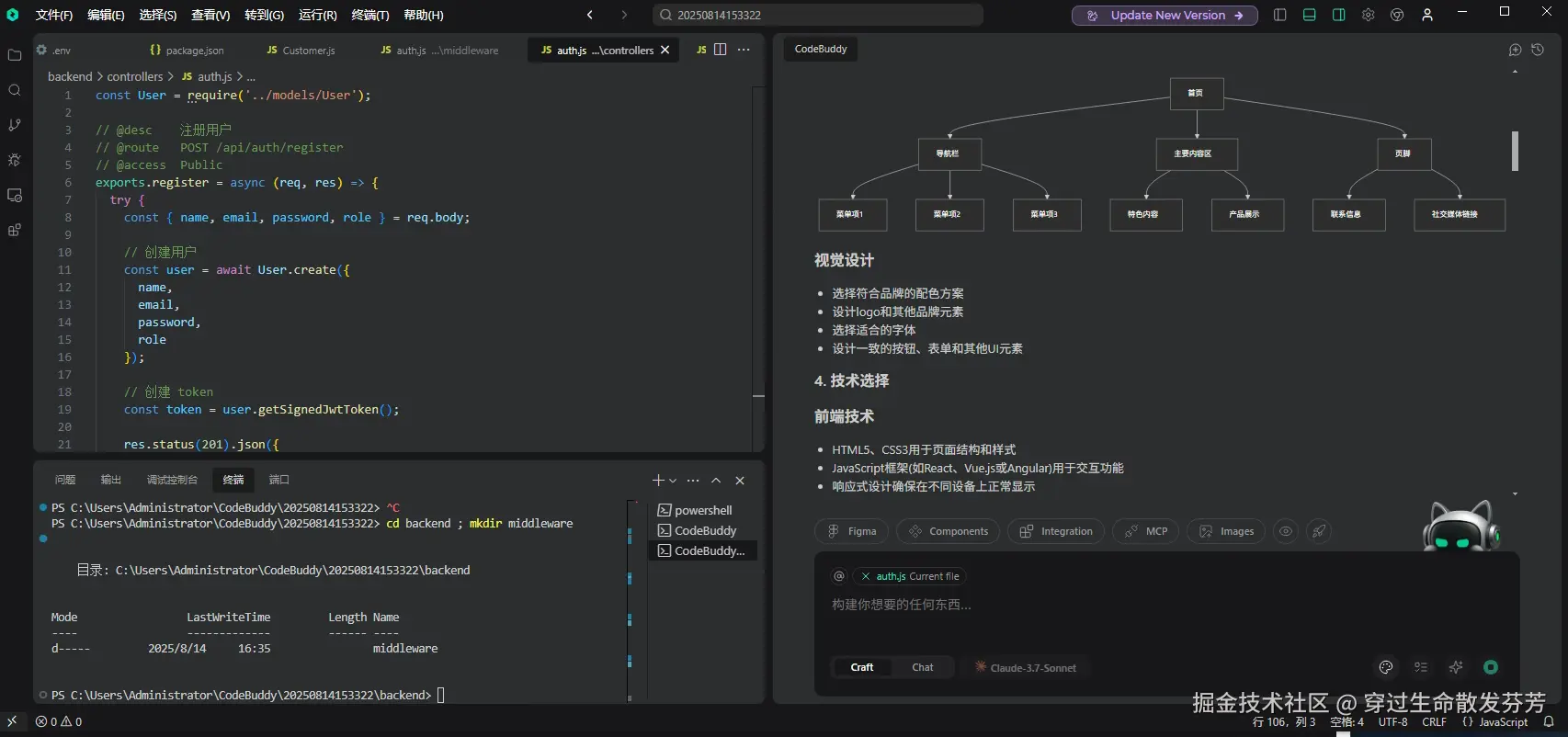Toggle the preview eye icon
1568x737 pixels.
(x=1286, y=531)
